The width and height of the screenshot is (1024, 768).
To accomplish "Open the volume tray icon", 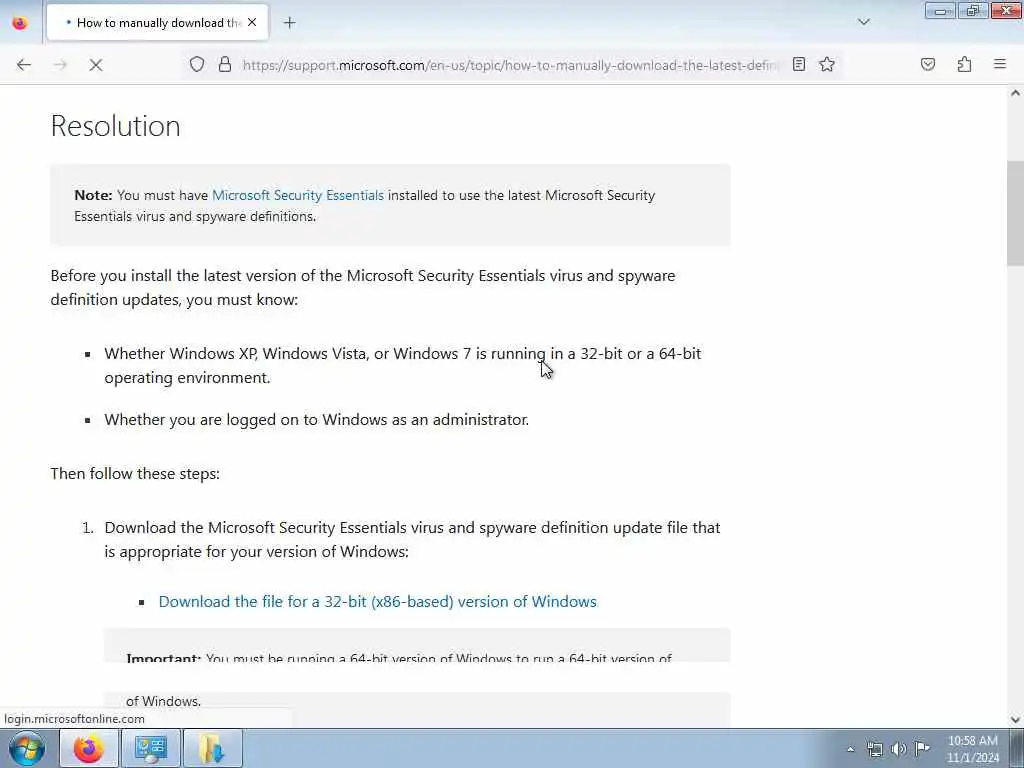I will [899, 749].
